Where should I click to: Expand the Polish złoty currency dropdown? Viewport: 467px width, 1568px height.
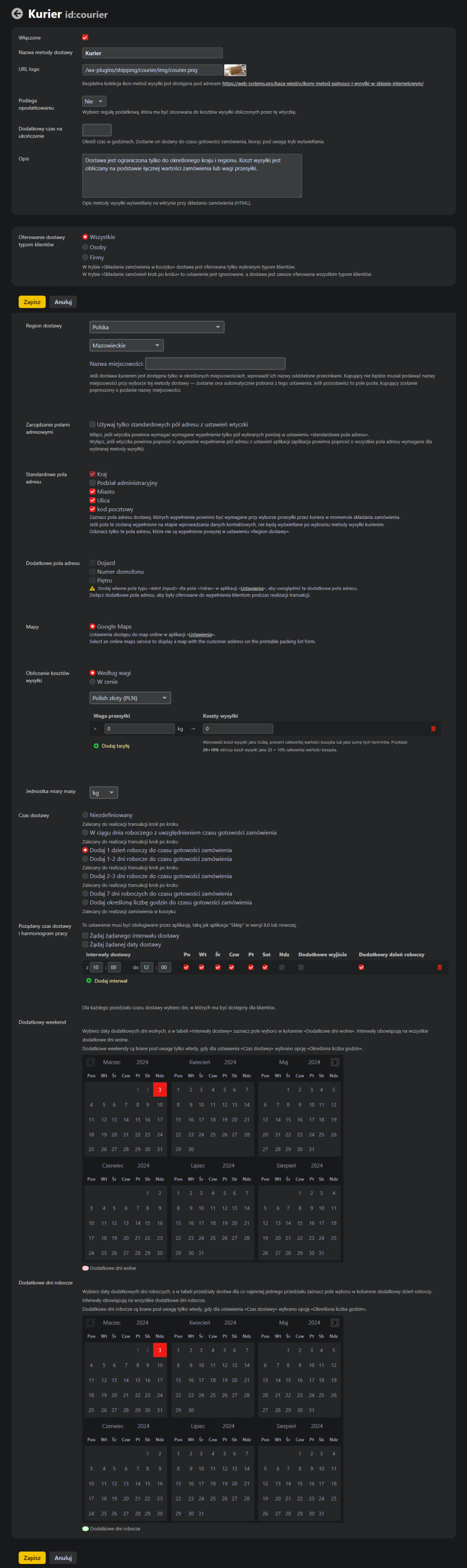[x=129, y=698]
